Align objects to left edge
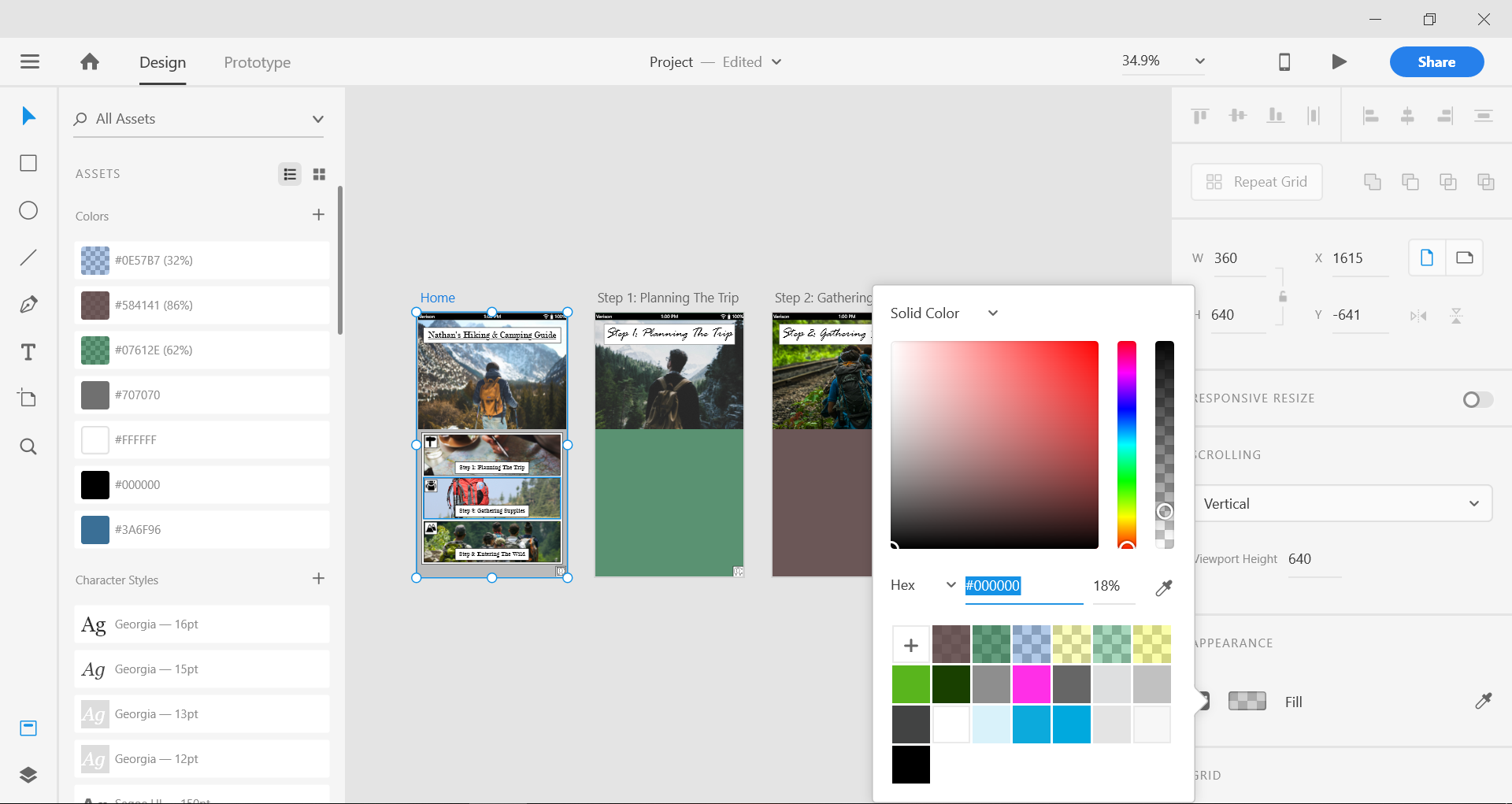Screen dimensions: 1512x804 click(x=1370, y=117)
